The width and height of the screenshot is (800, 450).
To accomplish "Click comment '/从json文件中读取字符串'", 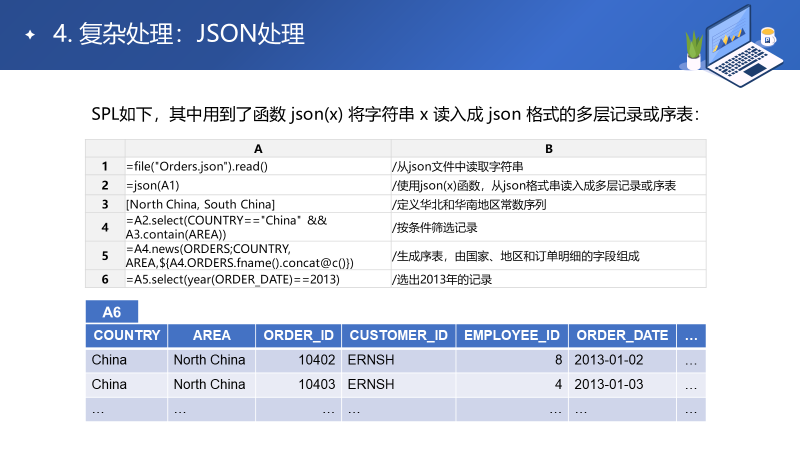I will pyautogui.click(x=548, y=166).
